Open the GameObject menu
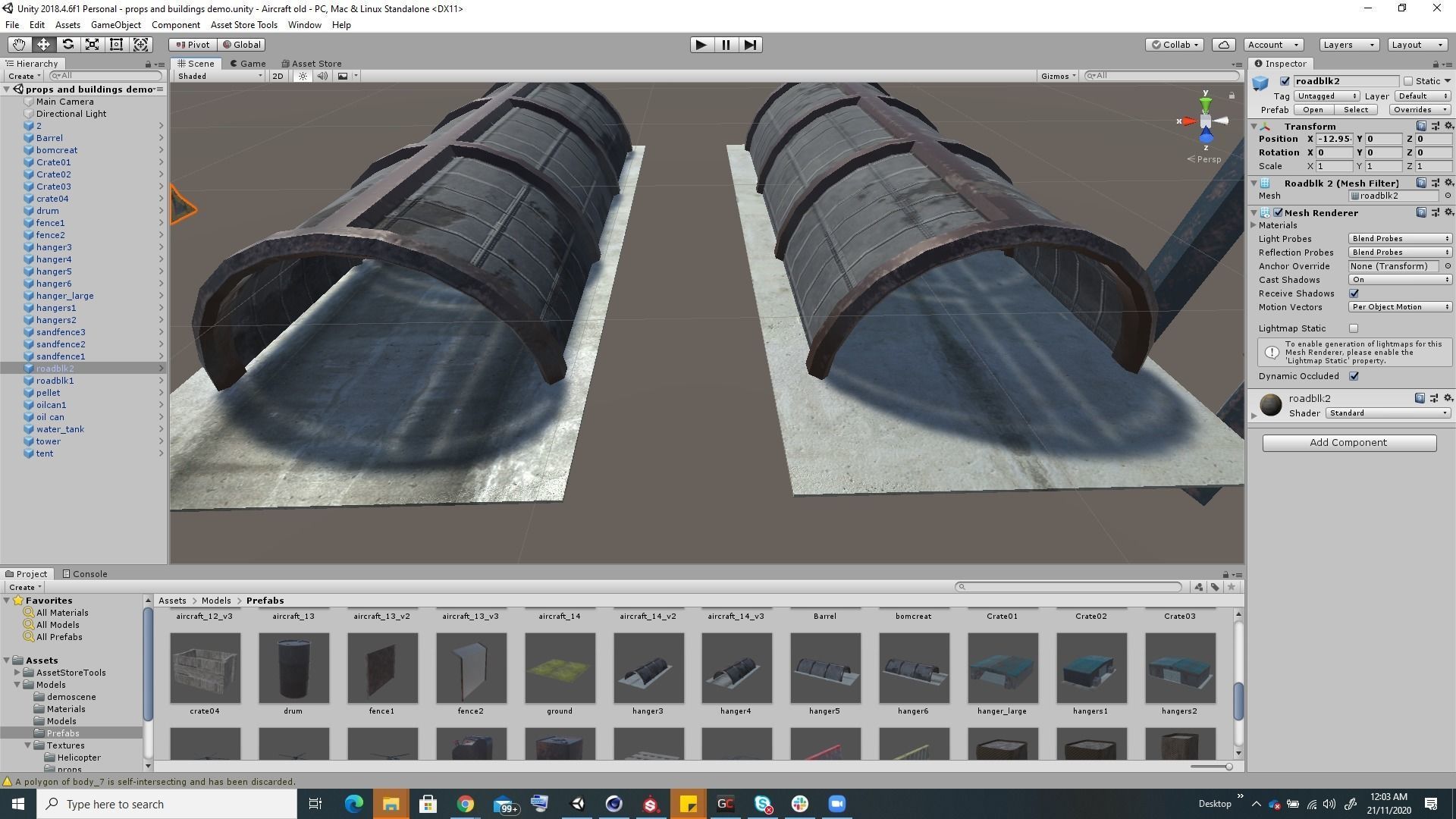The width and height of the screenshot is (1456, 819). [115, 25]
